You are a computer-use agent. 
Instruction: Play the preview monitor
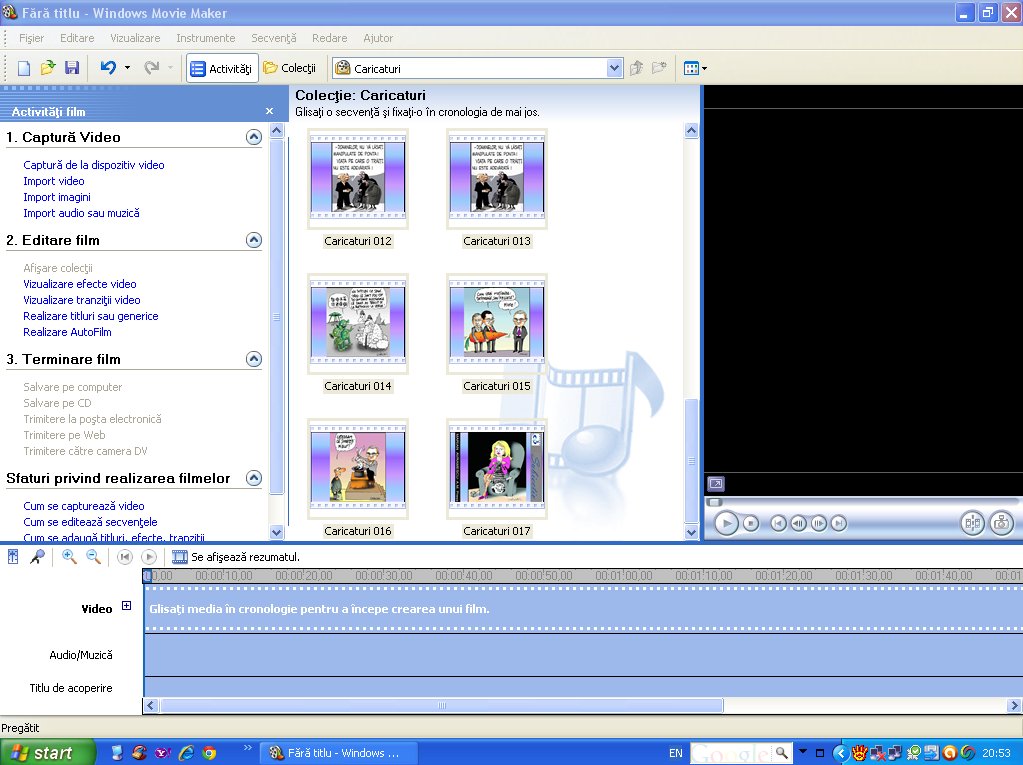(726, 523)
